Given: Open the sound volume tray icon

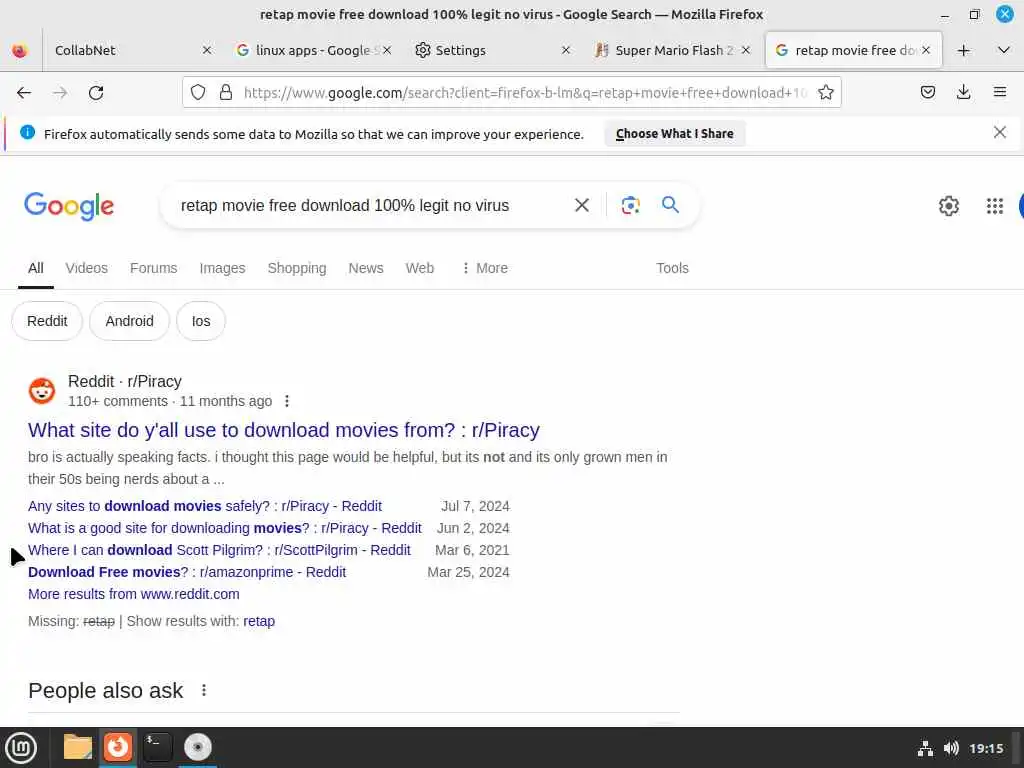Looking at the screenshot, I should [951, 748].
